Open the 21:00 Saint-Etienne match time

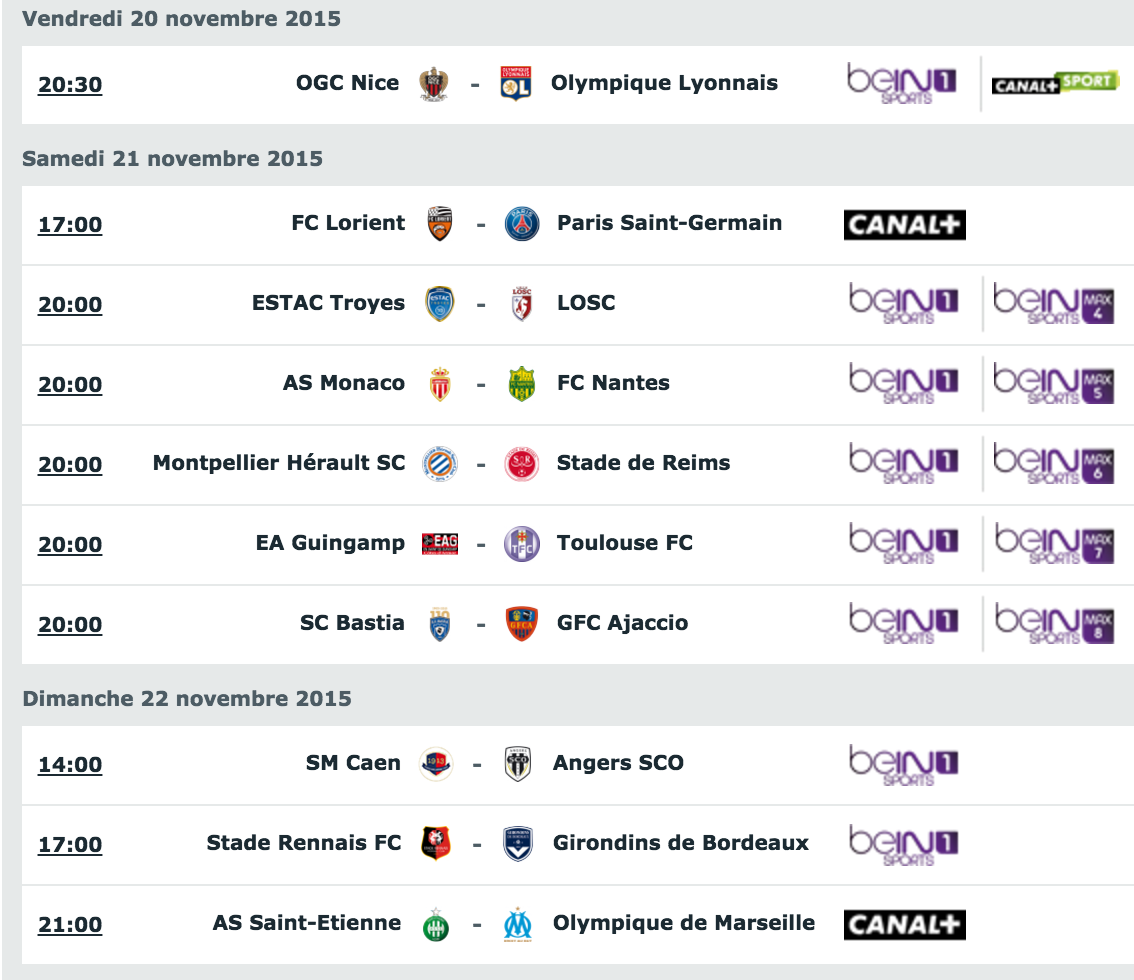pos(70,924)
